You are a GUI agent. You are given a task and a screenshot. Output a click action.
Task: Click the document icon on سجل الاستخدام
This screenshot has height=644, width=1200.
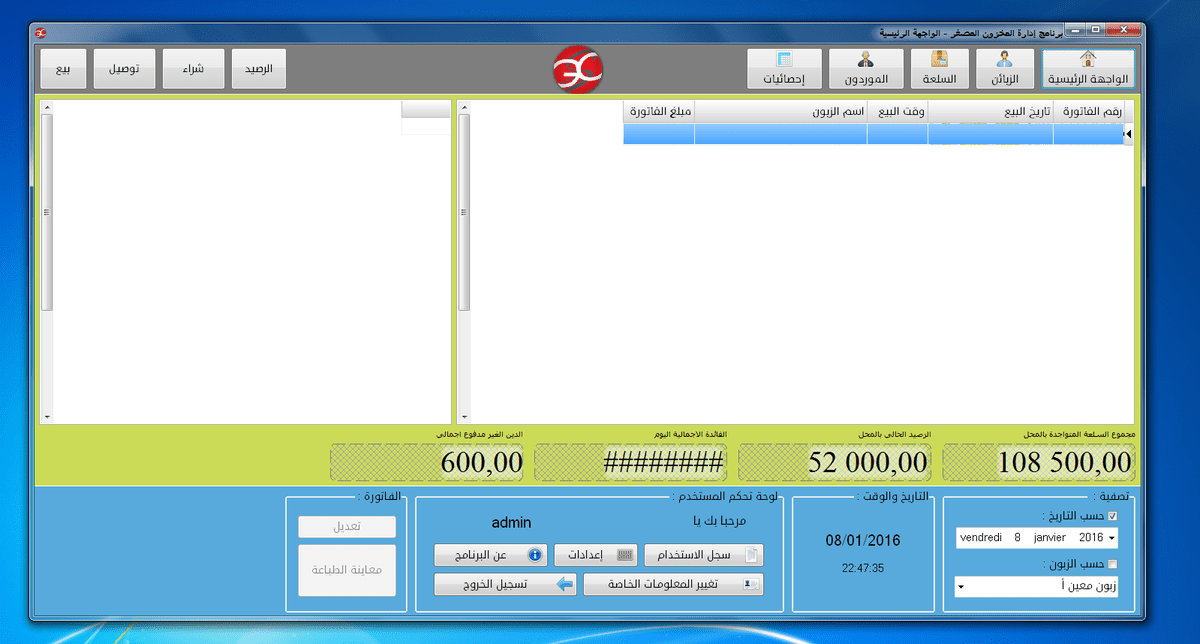[x=751, y=555]
